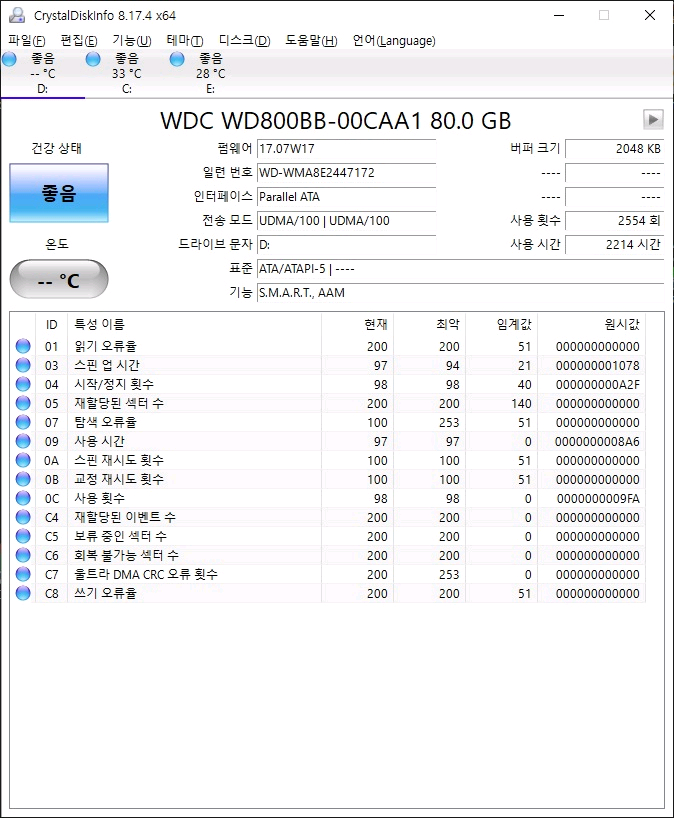
Task: Click the next disk arrow button
Action: pos(653,119)
